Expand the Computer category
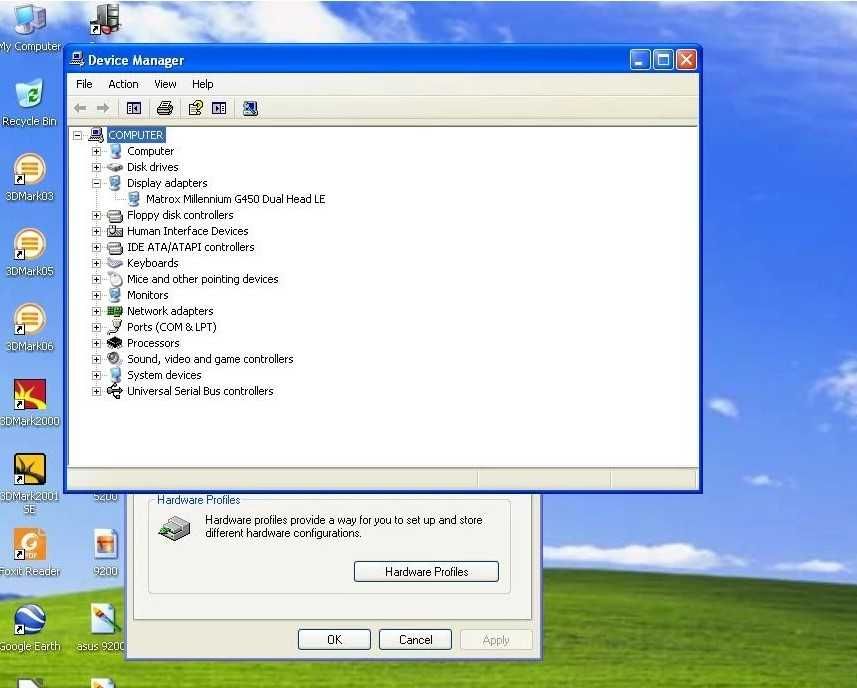 [x=97, y=151]
